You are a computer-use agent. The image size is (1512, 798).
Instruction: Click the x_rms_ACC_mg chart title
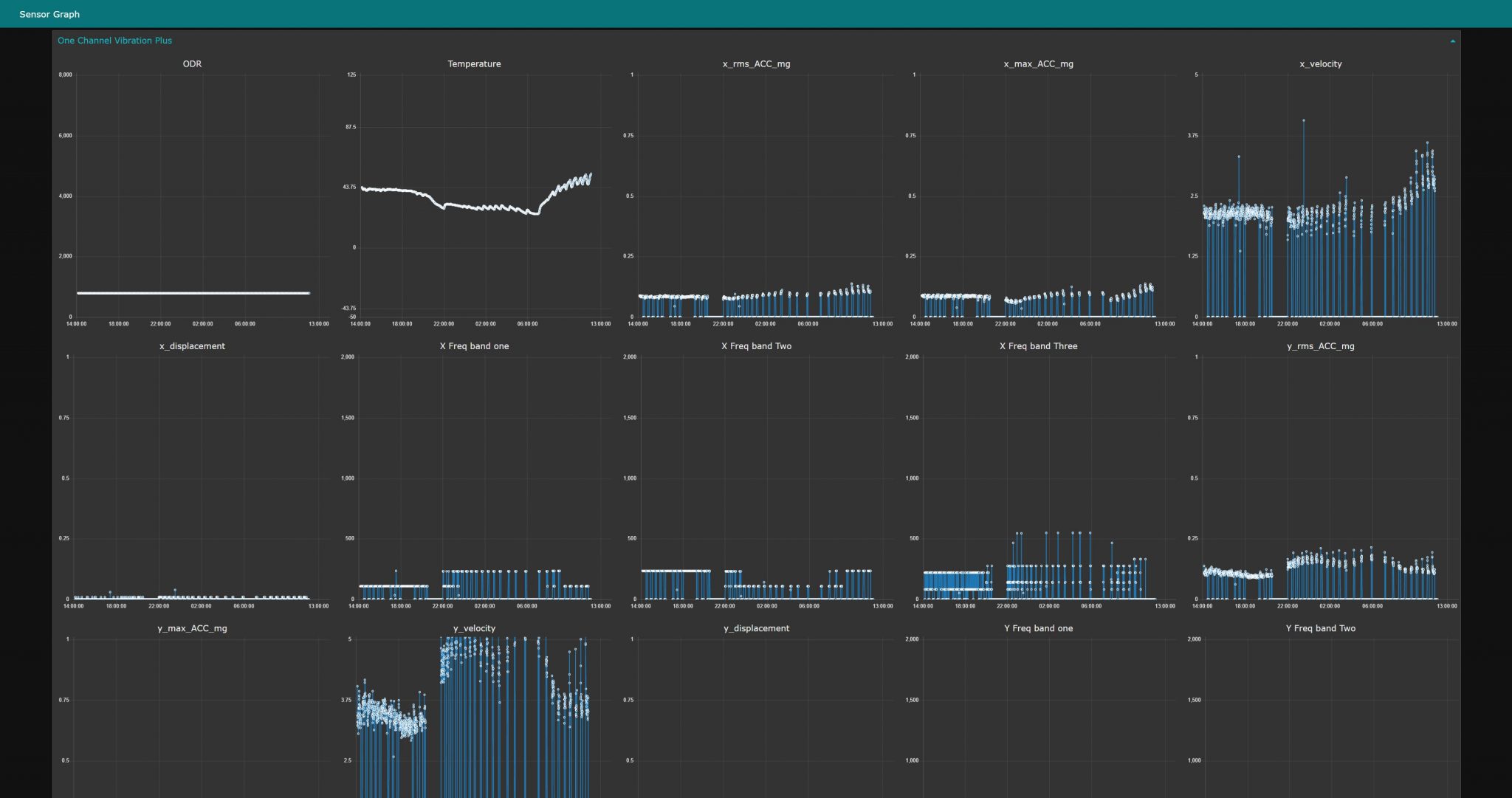pos(756,64)
